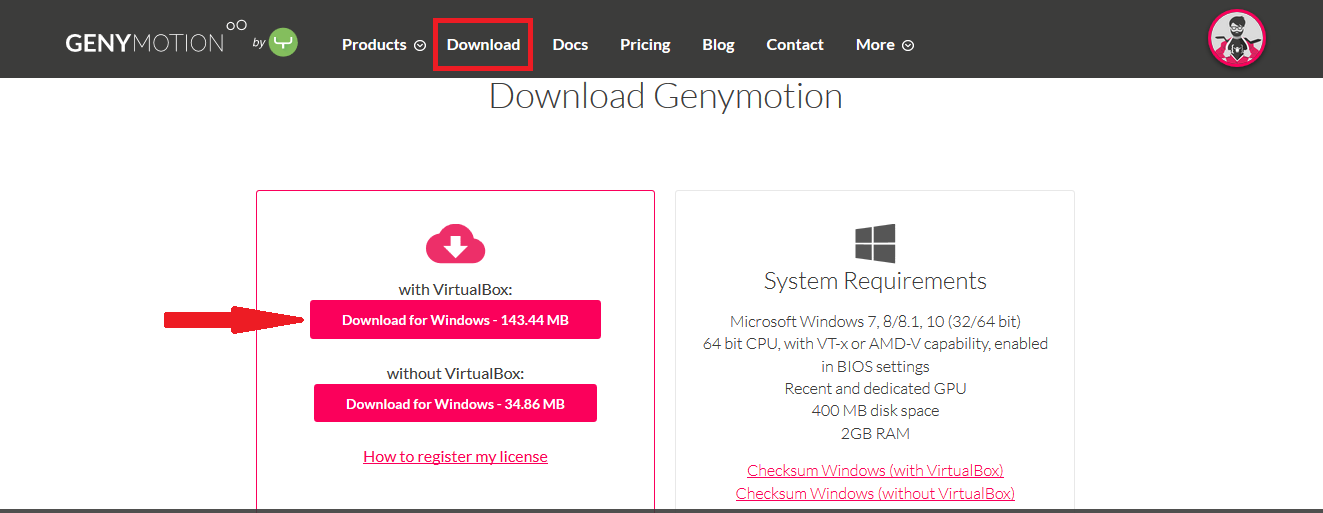The image size is (1323, 513).
Task: Click the 'Recent and dedicated GPU' text
Action: (875, 388)
